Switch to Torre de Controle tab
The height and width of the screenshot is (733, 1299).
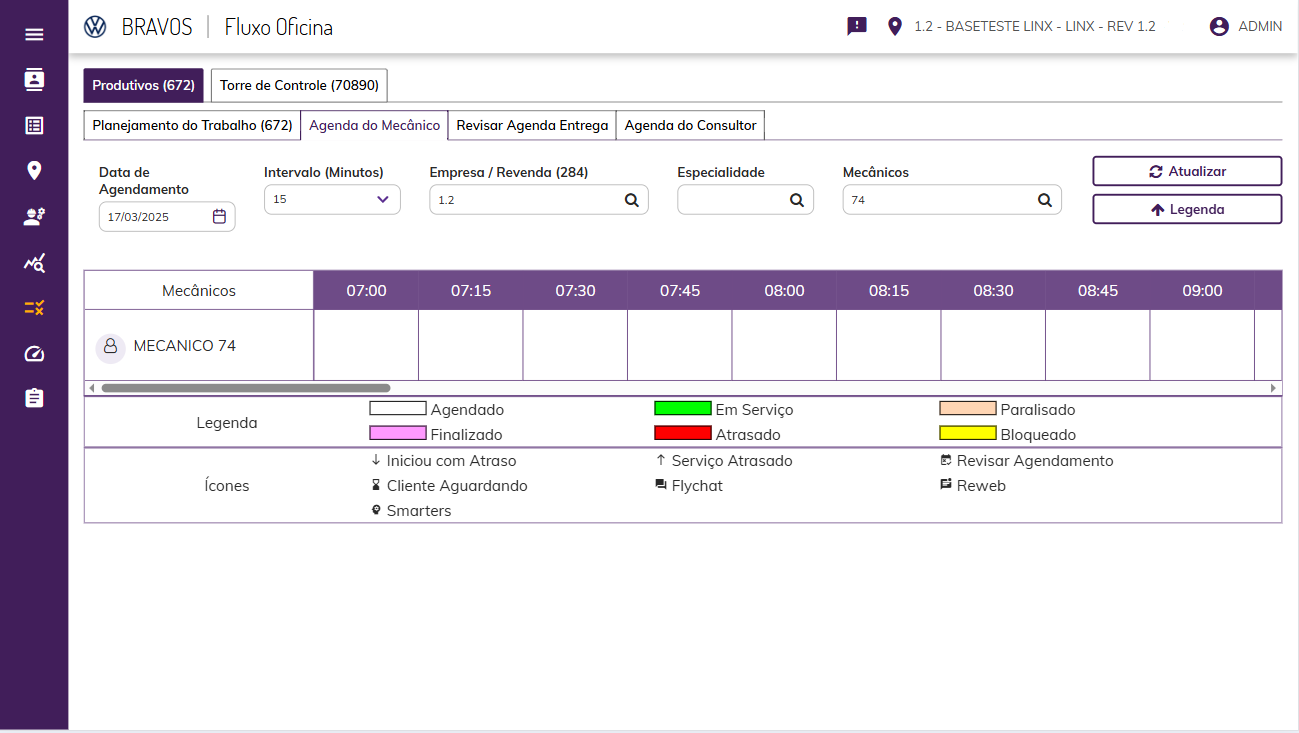click(299, 86)
